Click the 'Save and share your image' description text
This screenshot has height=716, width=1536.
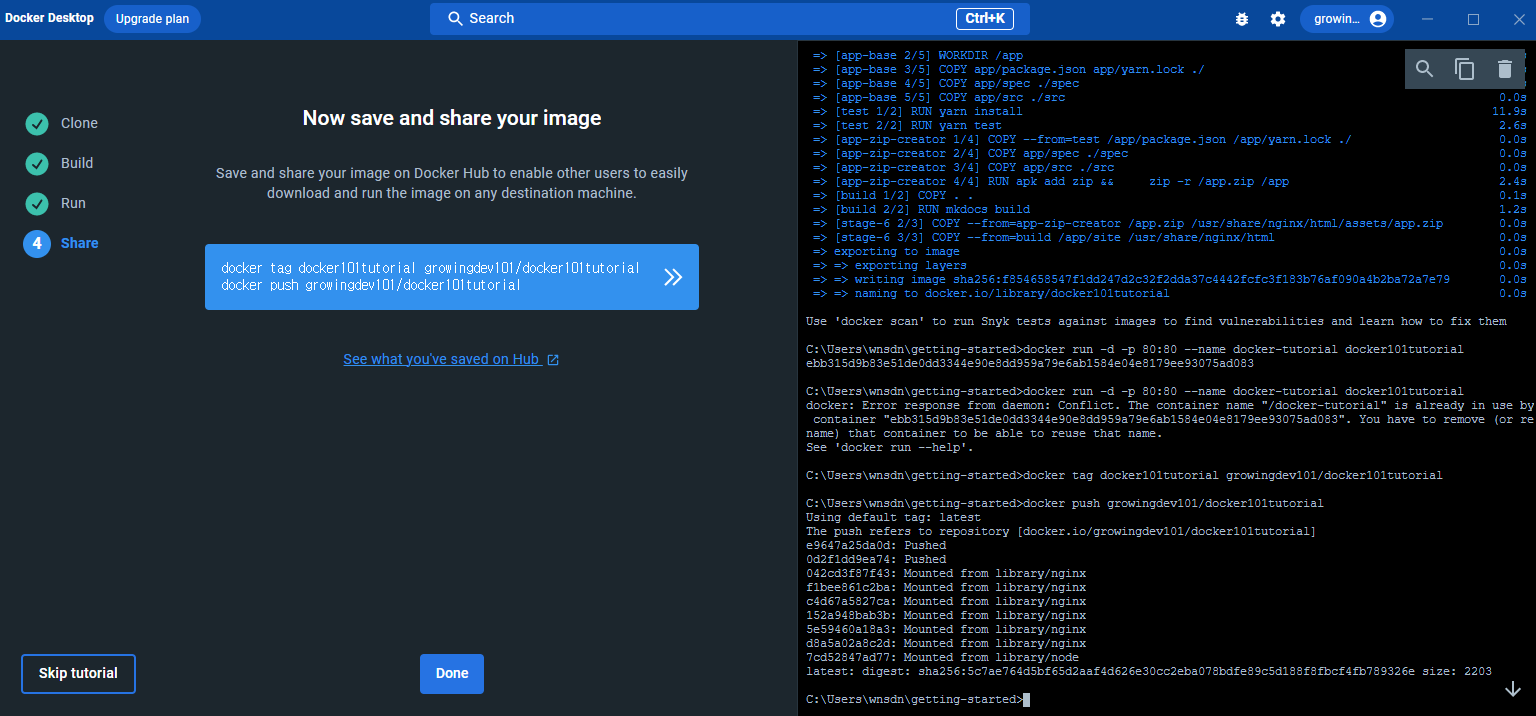click(x=452, y=183)
